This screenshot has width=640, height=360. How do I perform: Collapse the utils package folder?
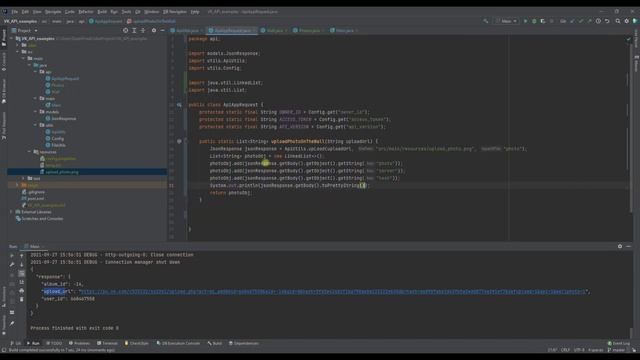[36, 125]
